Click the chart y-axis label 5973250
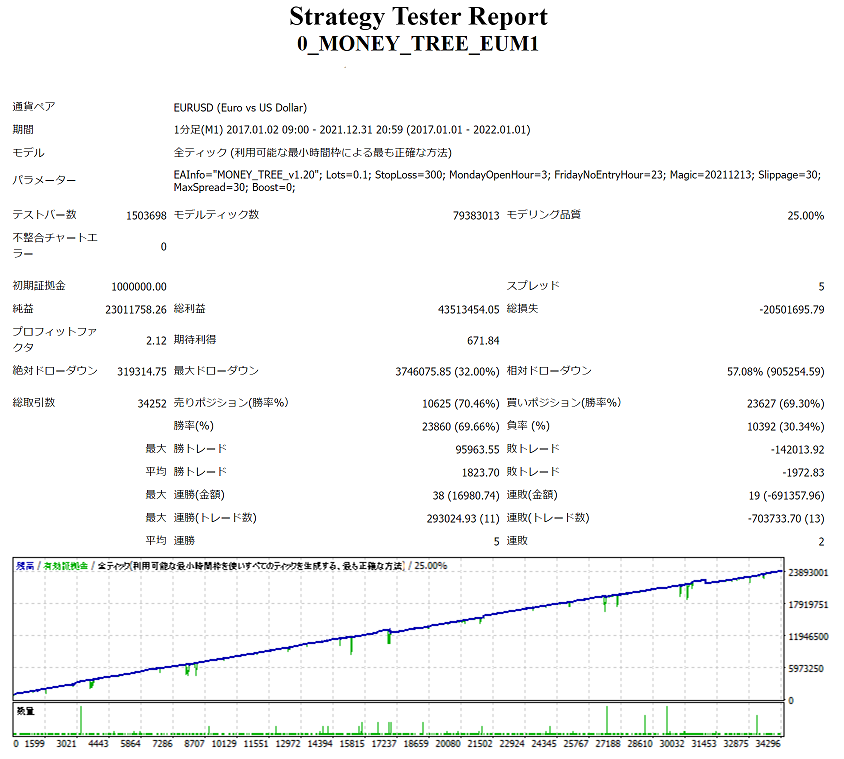Image resolution: width=844 pixels, height=759 pixels. [x=806, y=669]
